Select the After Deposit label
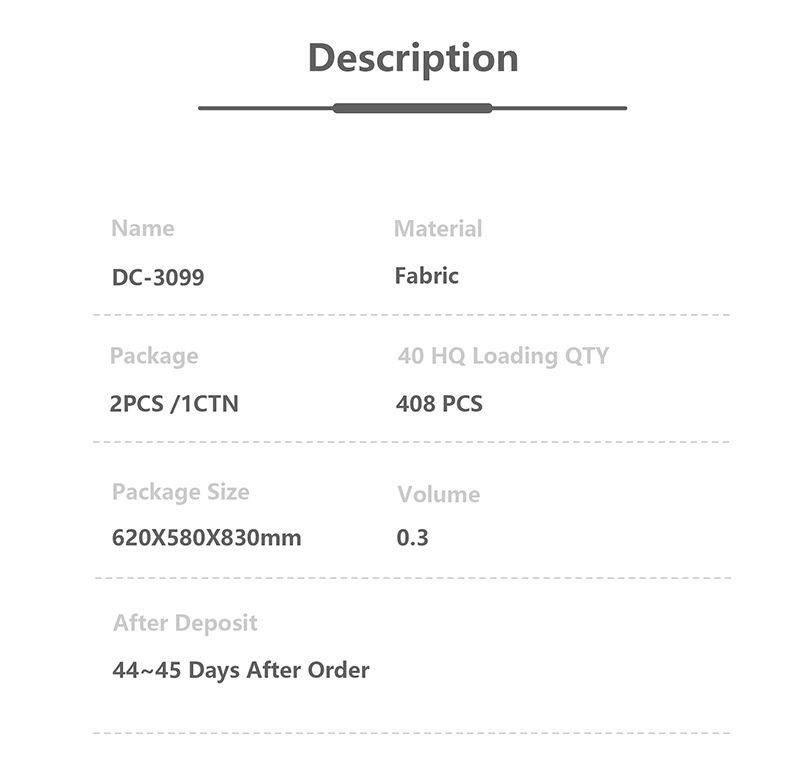This screenshot has height=773, width=800. tap(185, 623)
